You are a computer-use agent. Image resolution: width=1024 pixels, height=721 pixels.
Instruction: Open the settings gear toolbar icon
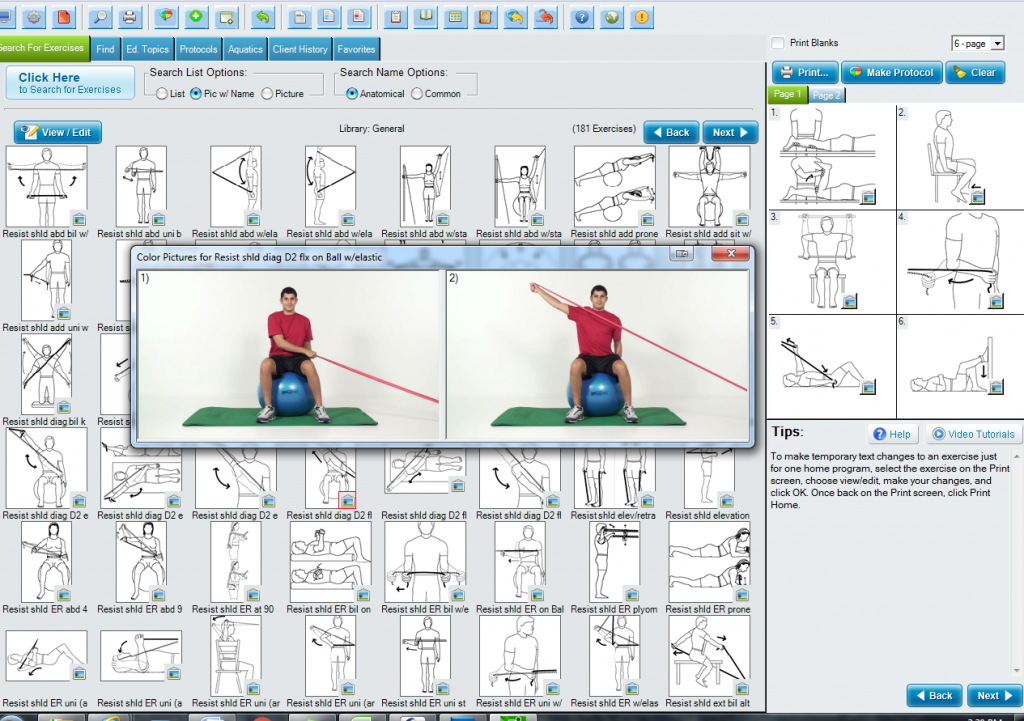(x=33, y=16)
